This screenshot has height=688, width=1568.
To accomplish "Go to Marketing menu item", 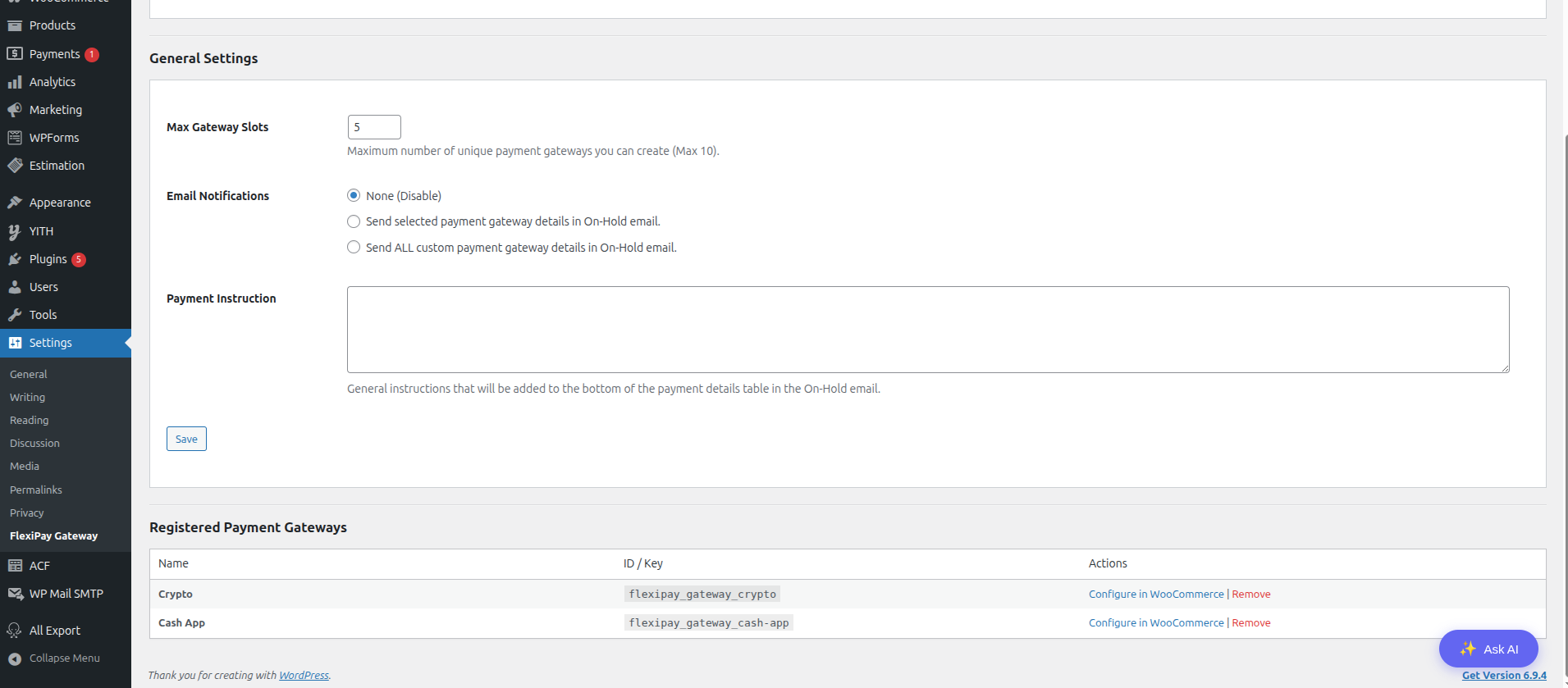I will pyautogui.click(x=56, y=110).
